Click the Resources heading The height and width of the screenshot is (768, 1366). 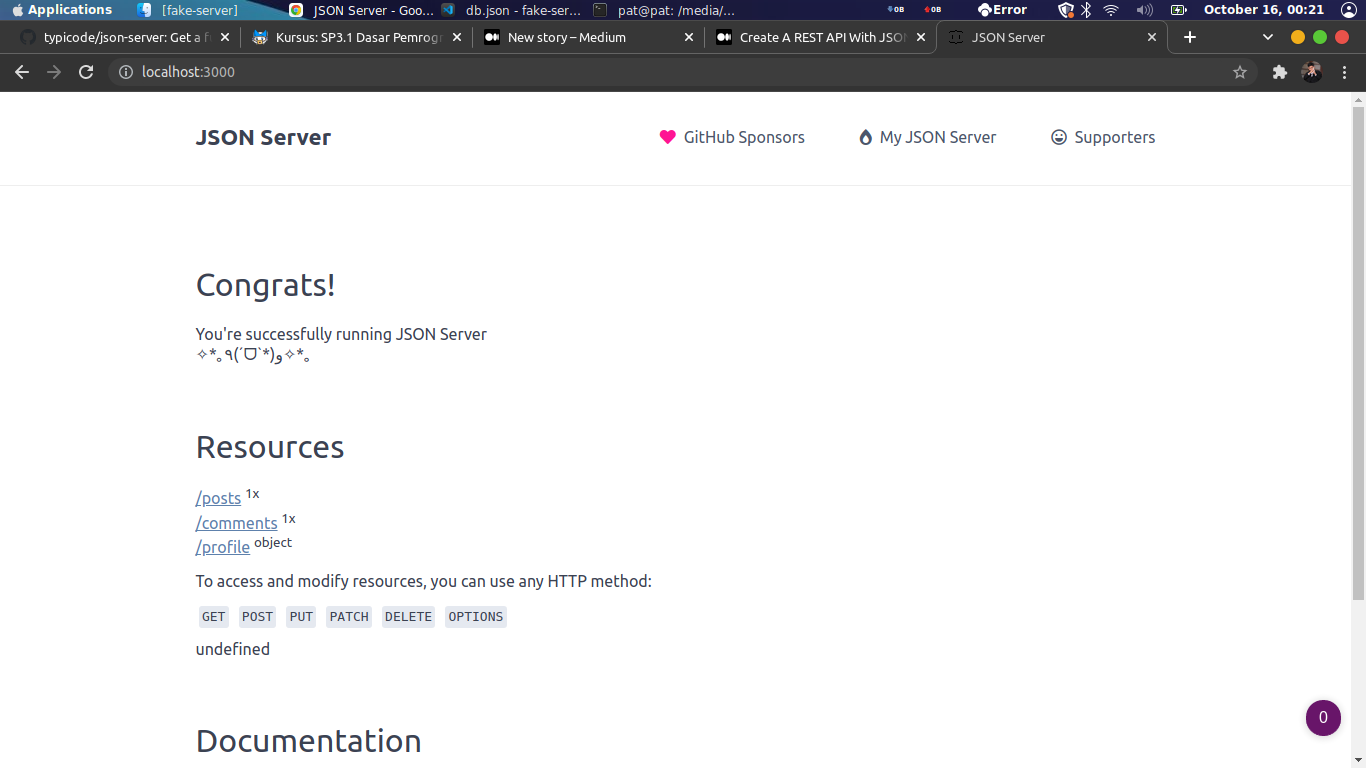(x=270, y=447)
